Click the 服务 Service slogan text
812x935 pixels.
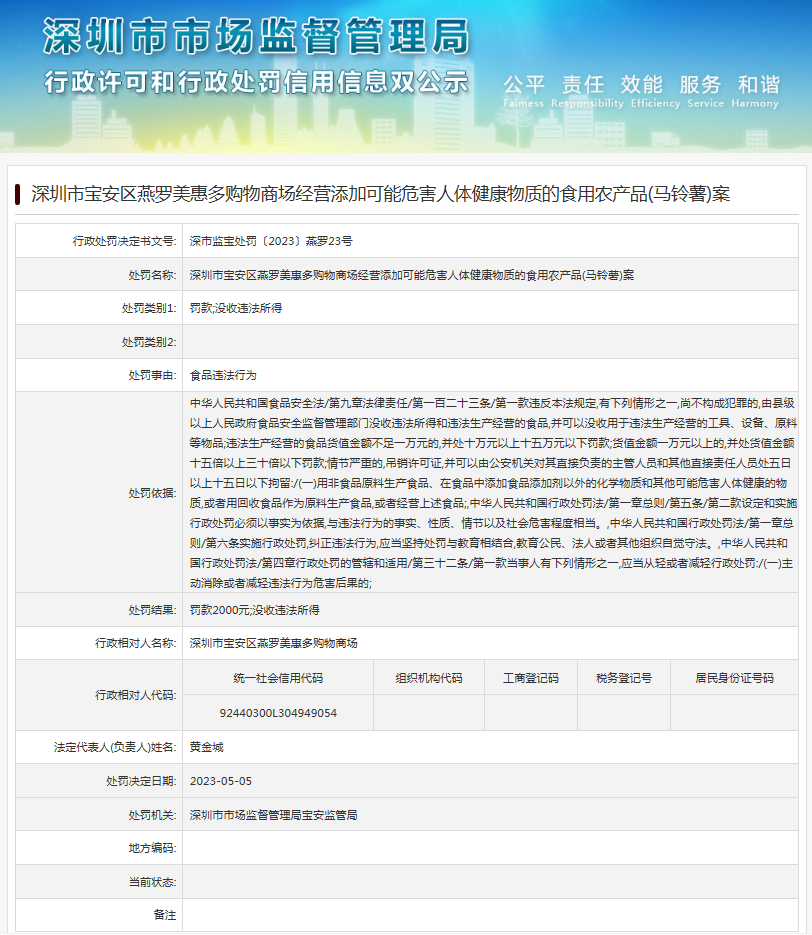(705, 91)
